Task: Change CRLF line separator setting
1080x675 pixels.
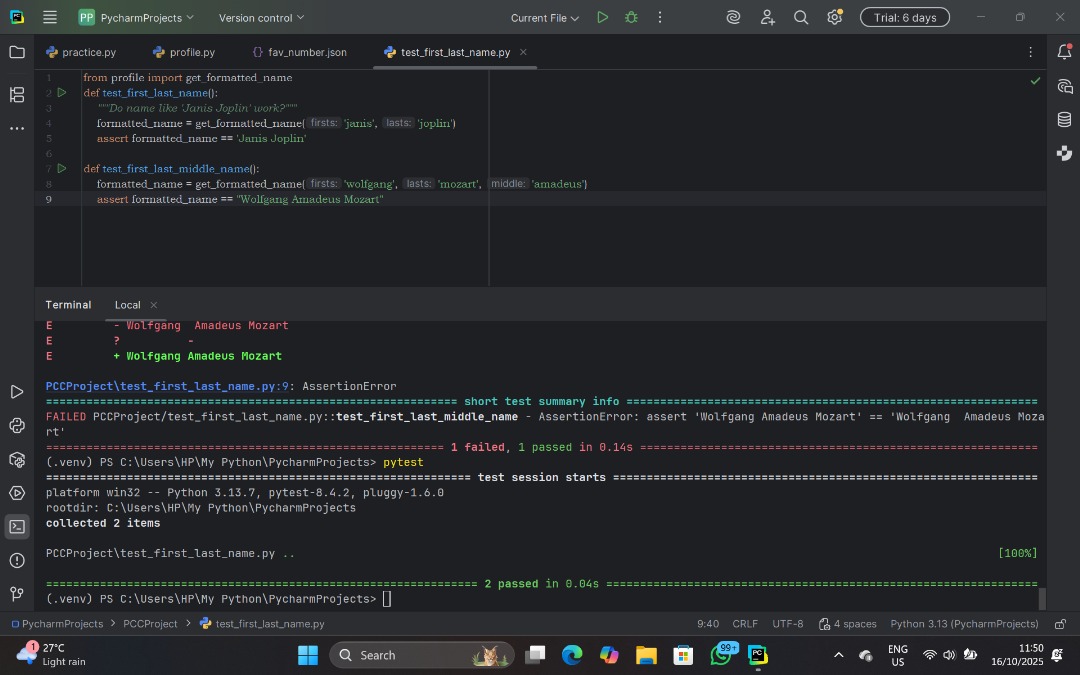Action: tap(745, 624)
